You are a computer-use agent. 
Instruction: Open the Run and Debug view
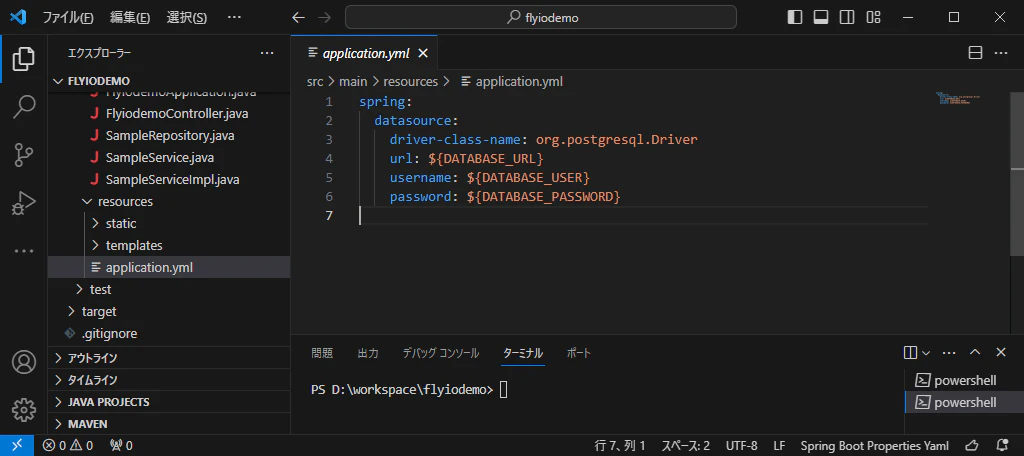point(24,203)
